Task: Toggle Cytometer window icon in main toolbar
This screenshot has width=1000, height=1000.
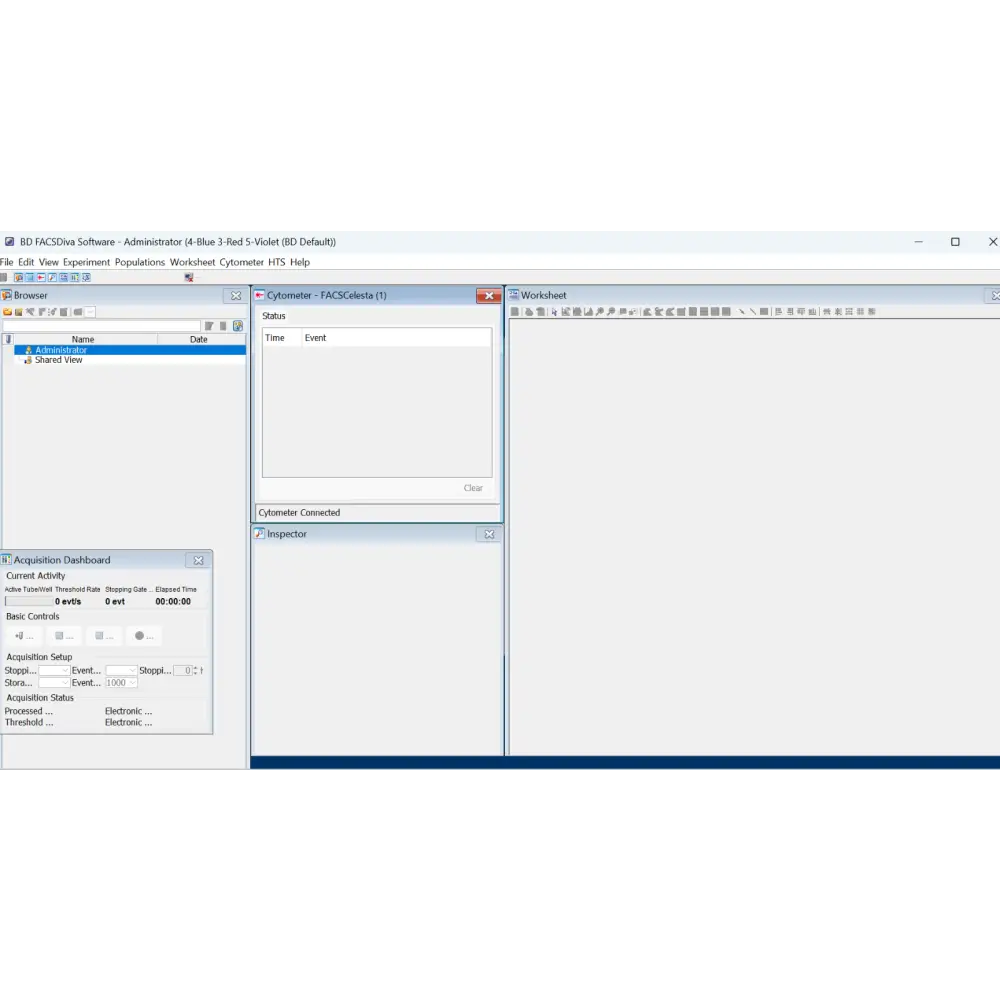Action: point(41,277)
